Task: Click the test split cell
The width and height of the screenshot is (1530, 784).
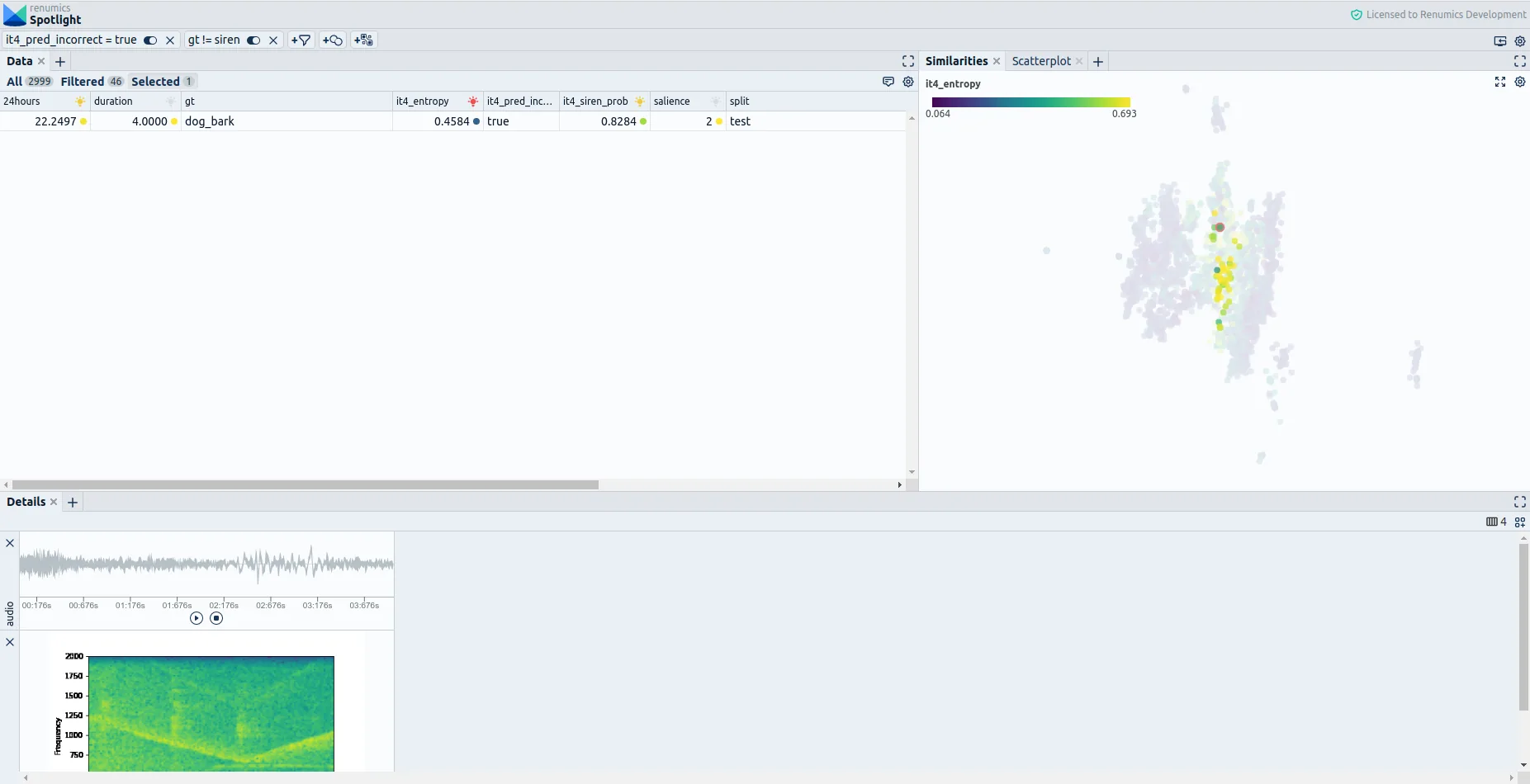Action: [x=816, y=121]
